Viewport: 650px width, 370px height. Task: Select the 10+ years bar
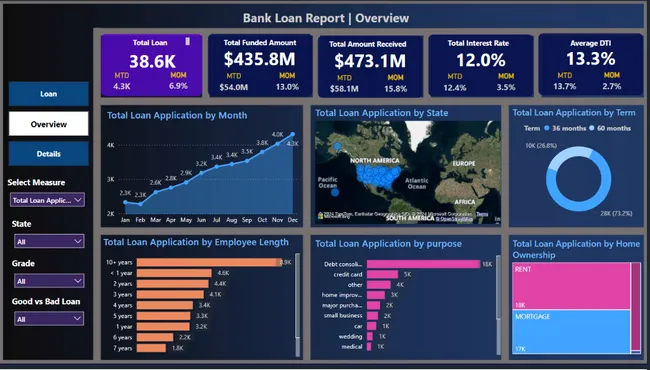click(x=209, y=262)
